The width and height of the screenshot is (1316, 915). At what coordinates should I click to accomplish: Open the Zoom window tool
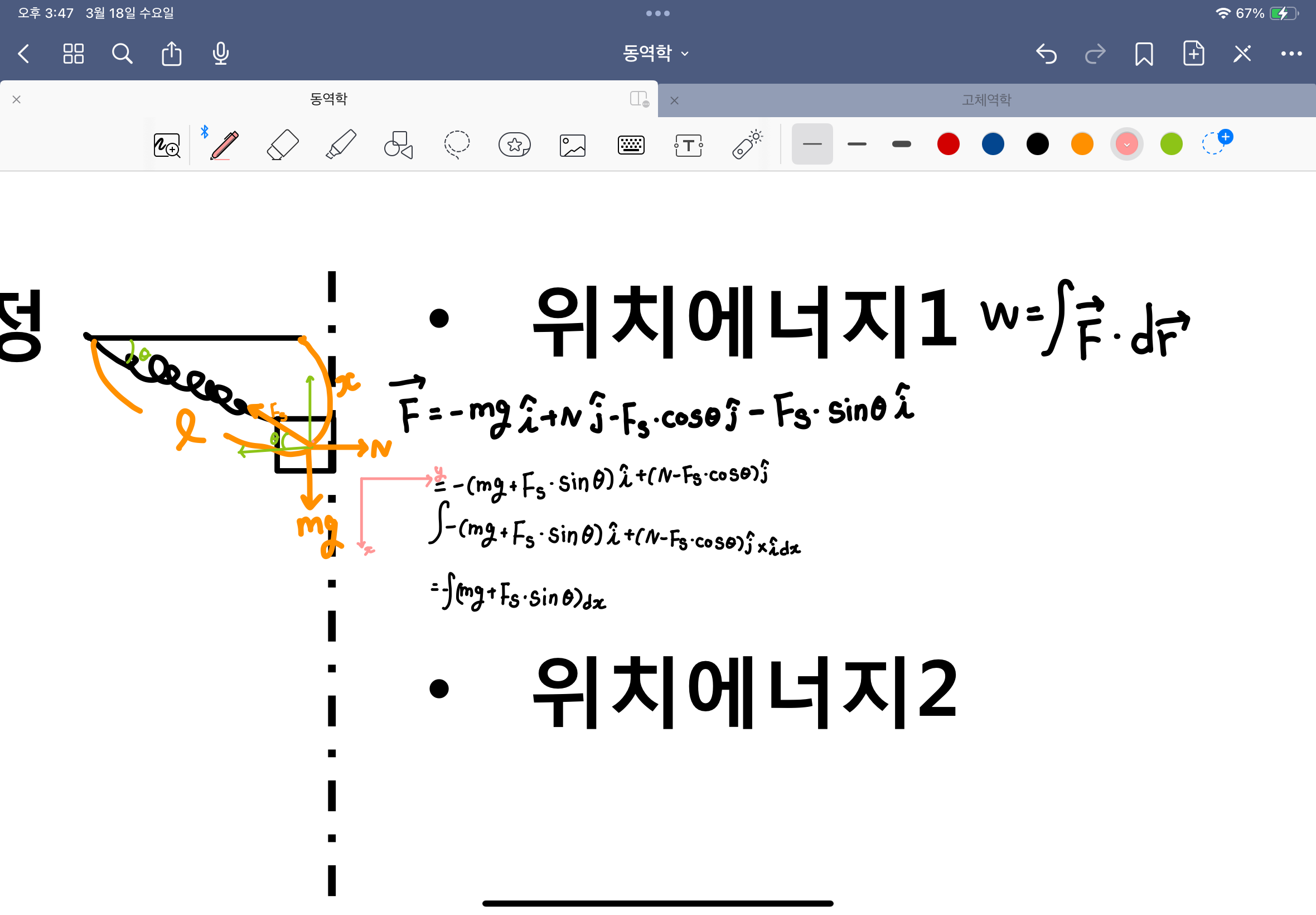point(167,145)
